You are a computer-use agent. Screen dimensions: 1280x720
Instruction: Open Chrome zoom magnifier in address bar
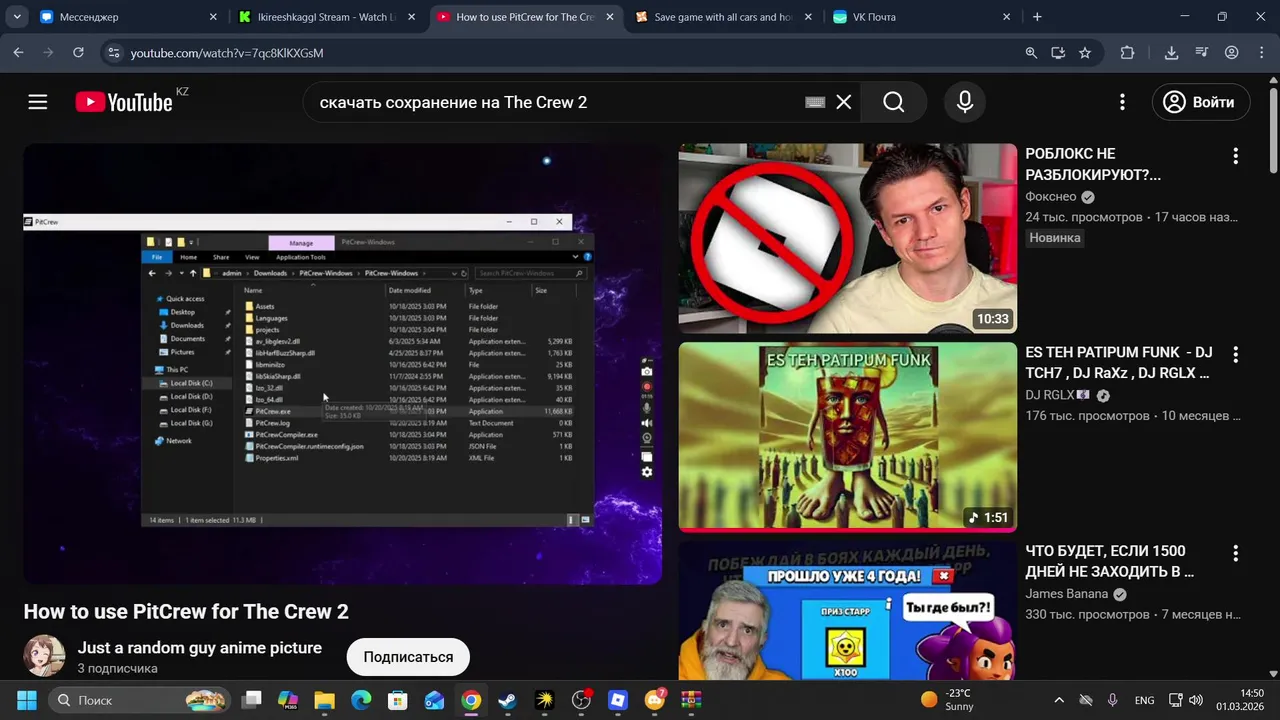[1031, 53]
